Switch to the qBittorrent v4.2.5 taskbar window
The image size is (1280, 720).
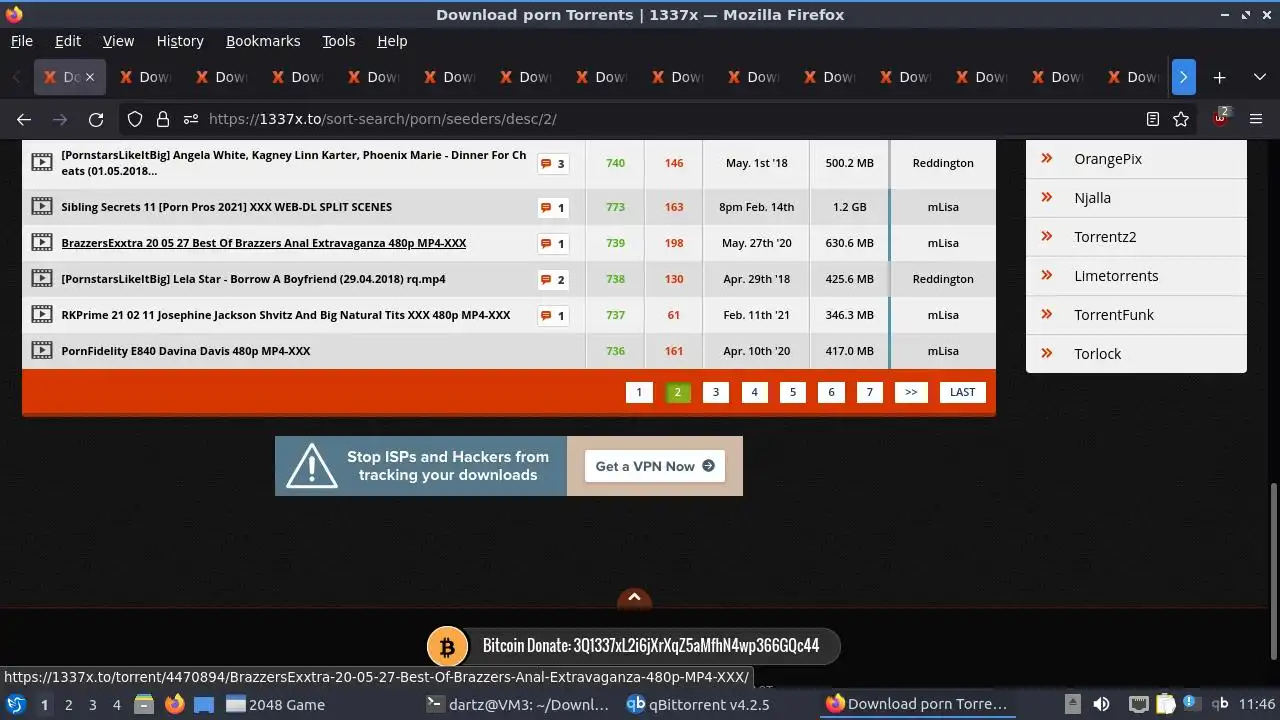click(x=698, y=705)
